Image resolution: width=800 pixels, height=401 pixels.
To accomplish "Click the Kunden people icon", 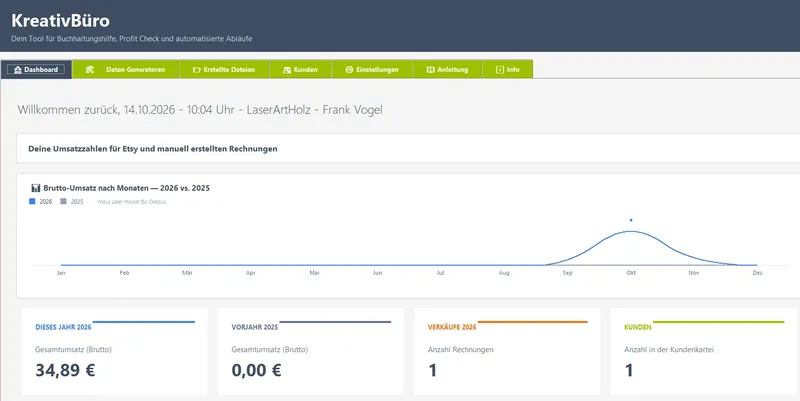I will pos(287,70).
